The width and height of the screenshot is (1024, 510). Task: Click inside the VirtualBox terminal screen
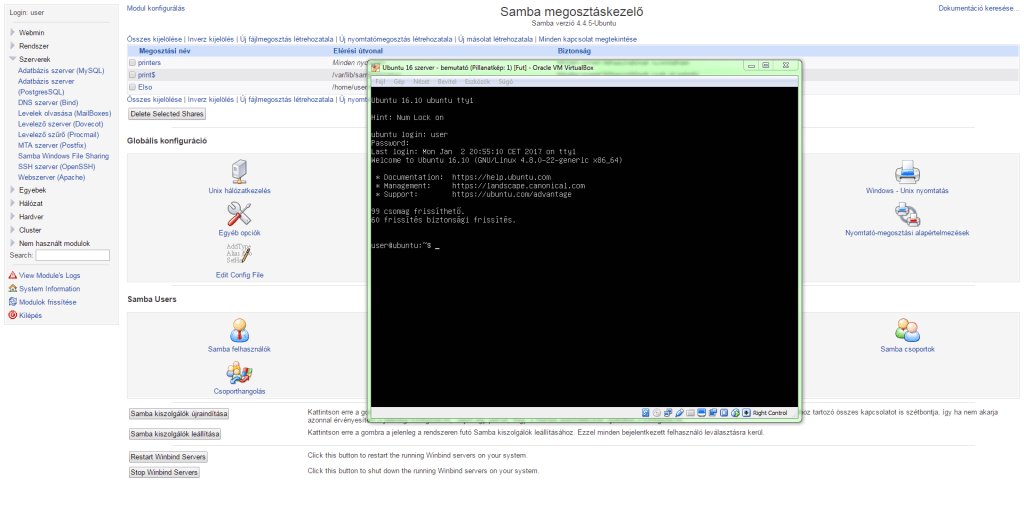pyautogui.click(x=584, y=247)
